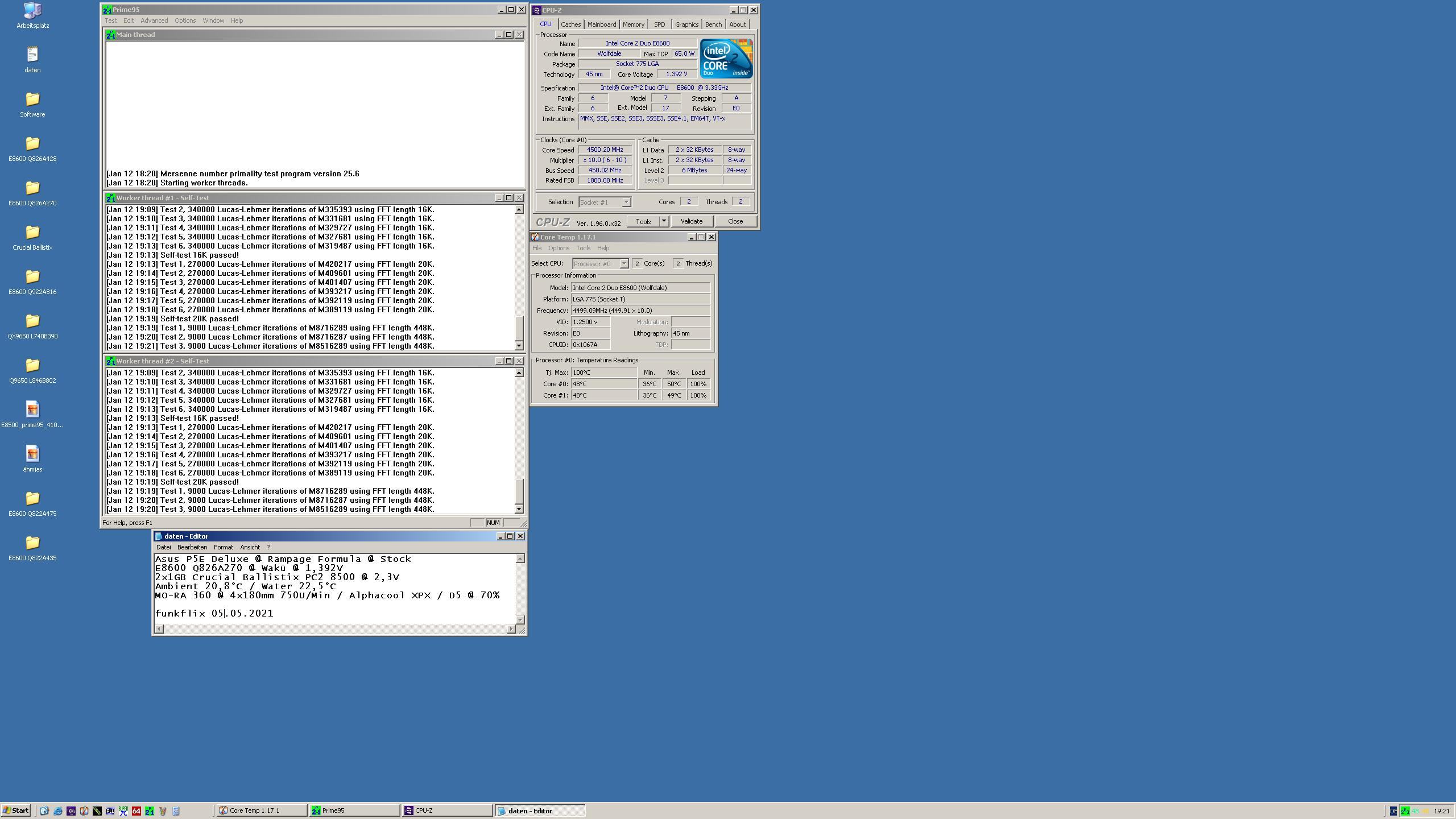Click into the daten Editor text area
This screenshot has height=819, width=1456.
click(334, 589)
